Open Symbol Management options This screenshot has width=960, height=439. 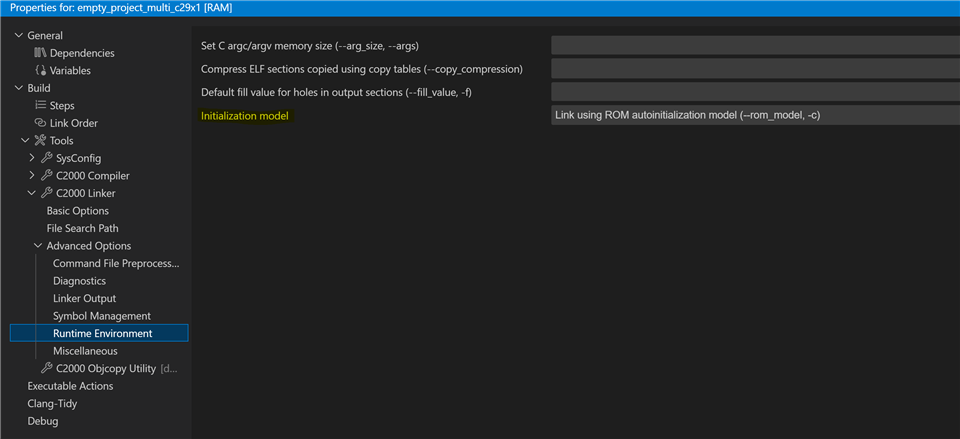coord(102,316)
